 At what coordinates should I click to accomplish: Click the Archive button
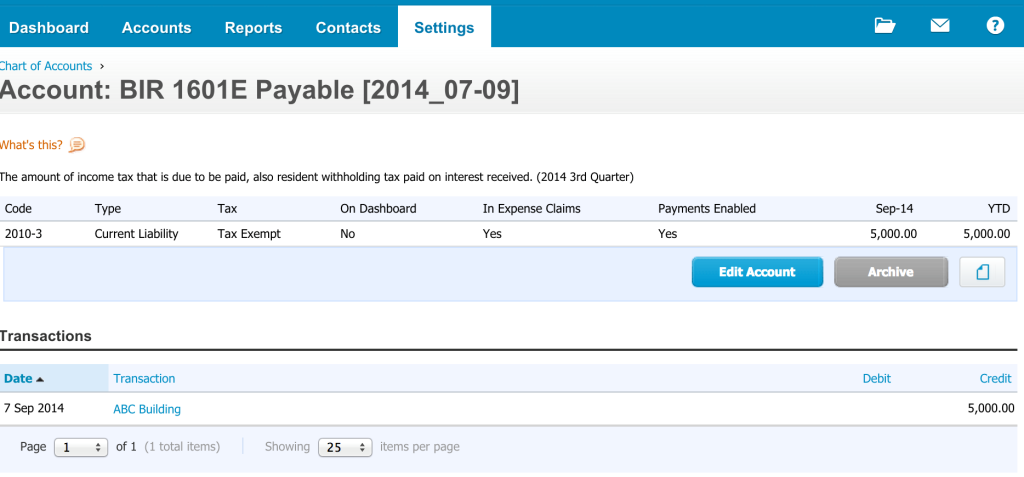click(x=891, y=272)
